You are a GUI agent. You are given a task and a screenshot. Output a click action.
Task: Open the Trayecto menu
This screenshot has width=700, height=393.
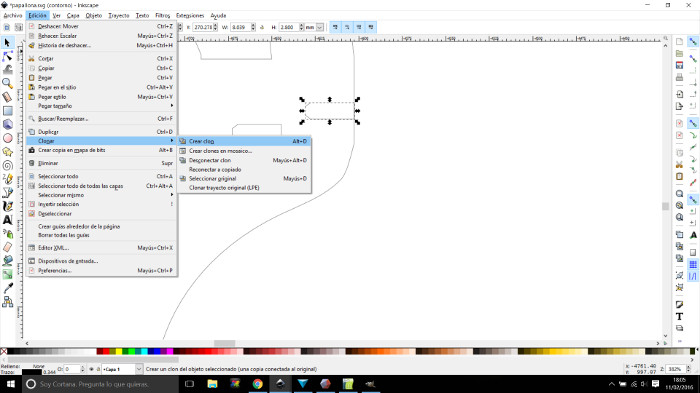point(118,16)
